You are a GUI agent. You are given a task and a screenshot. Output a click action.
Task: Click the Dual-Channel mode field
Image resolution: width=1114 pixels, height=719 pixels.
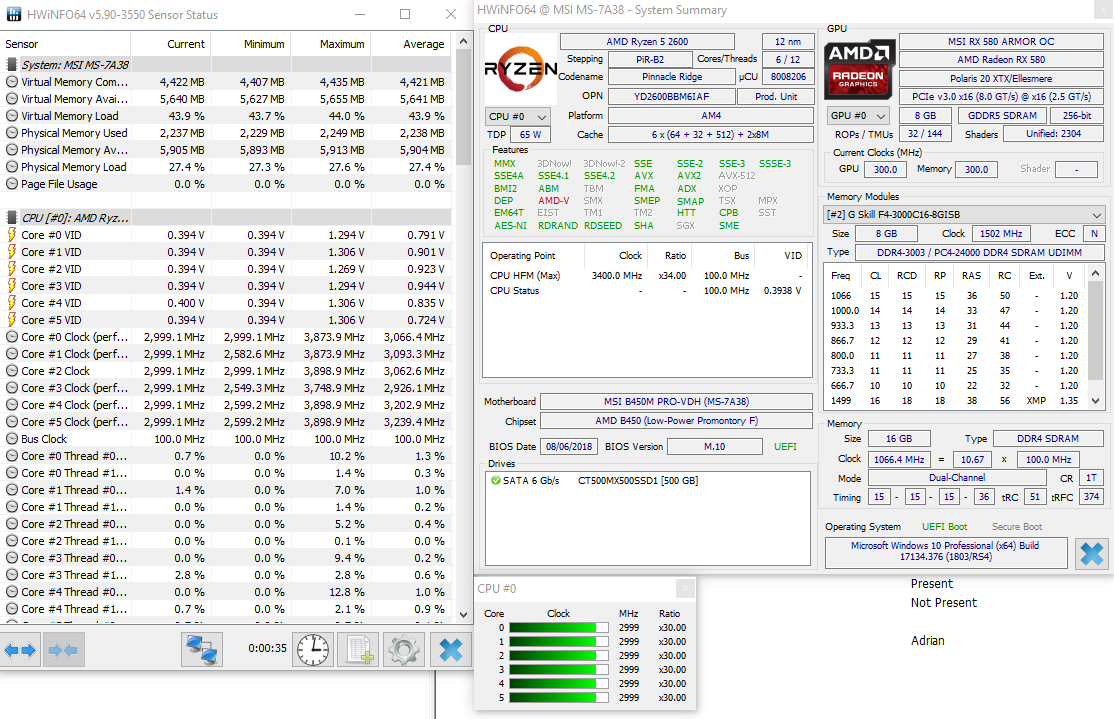[956, 477]
